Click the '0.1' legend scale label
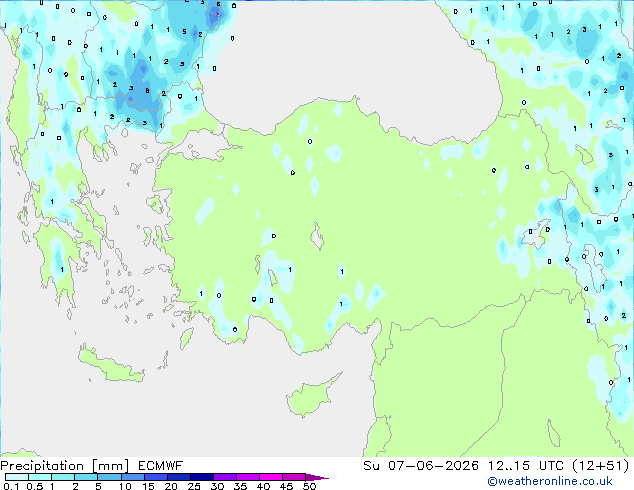 coord(11,486)
